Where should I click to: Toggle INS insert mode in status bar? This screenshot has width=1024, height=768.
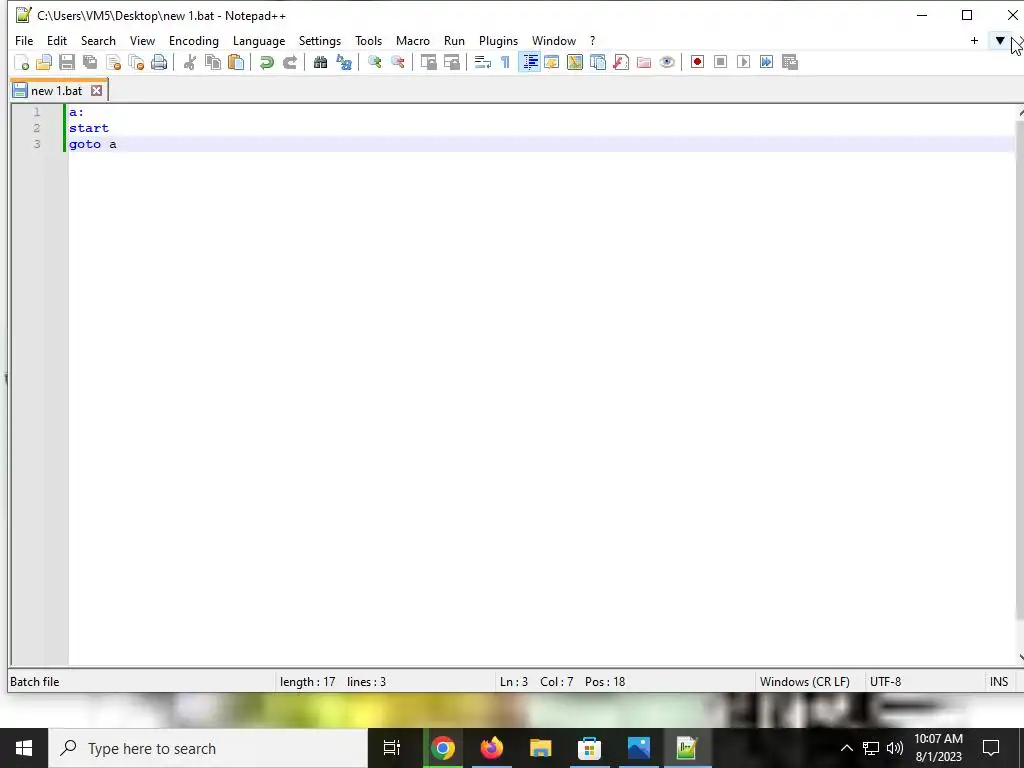(x=999, y=682)
